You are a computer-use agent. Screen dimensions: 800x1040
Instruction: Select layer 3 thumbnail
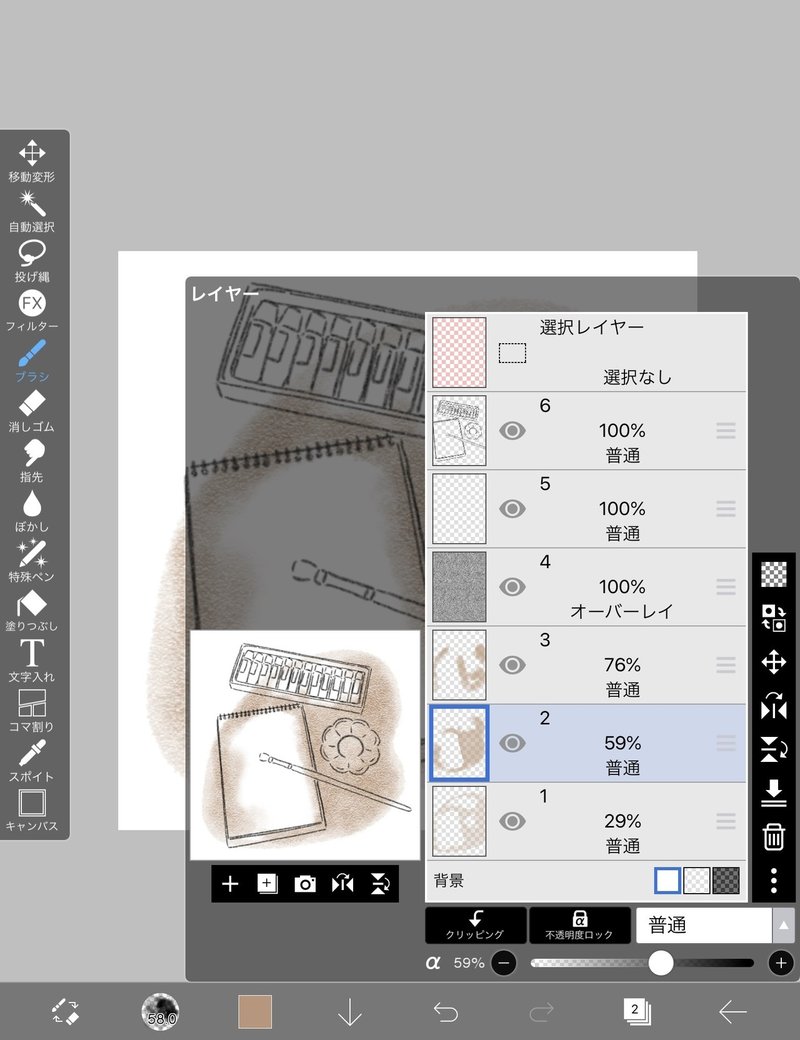pos(459,665)
